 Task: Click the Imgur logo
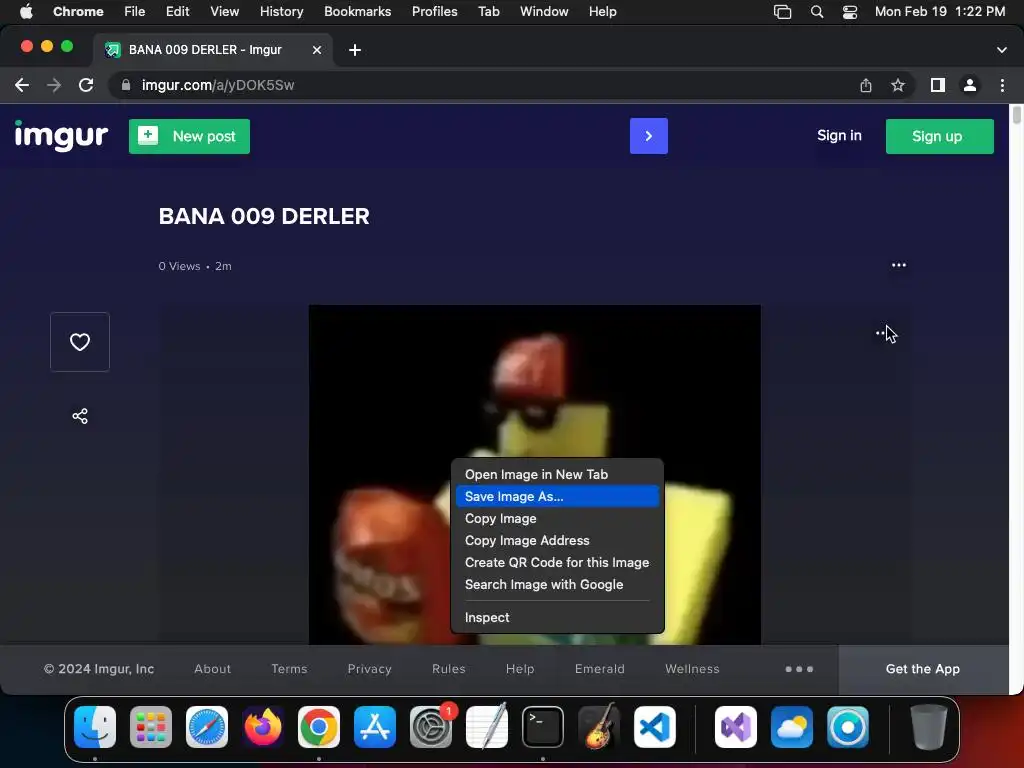tap(61, 136)
